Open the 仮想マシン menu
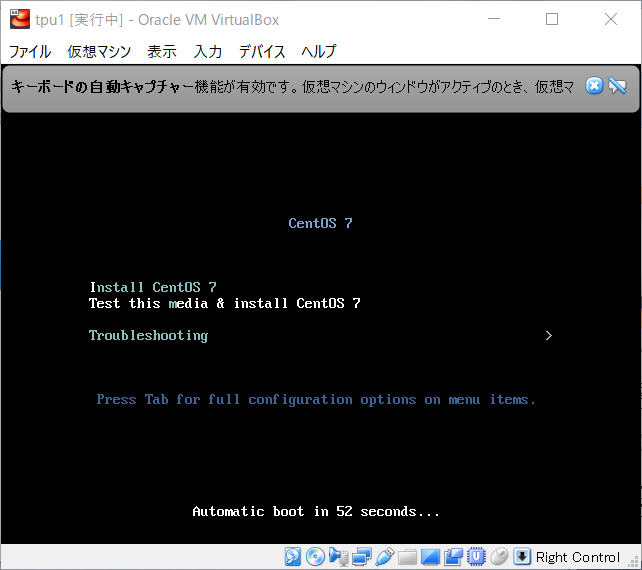The width and height of the screenshot is (642, 570). [x=99, y=52]
